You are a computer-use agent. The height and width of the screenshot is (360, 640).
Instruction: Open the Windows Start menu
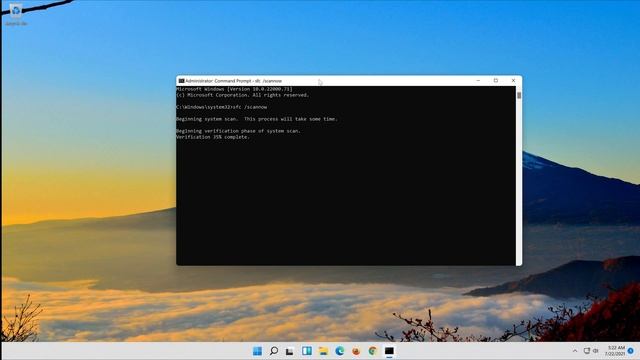click(x=257, y=351)
